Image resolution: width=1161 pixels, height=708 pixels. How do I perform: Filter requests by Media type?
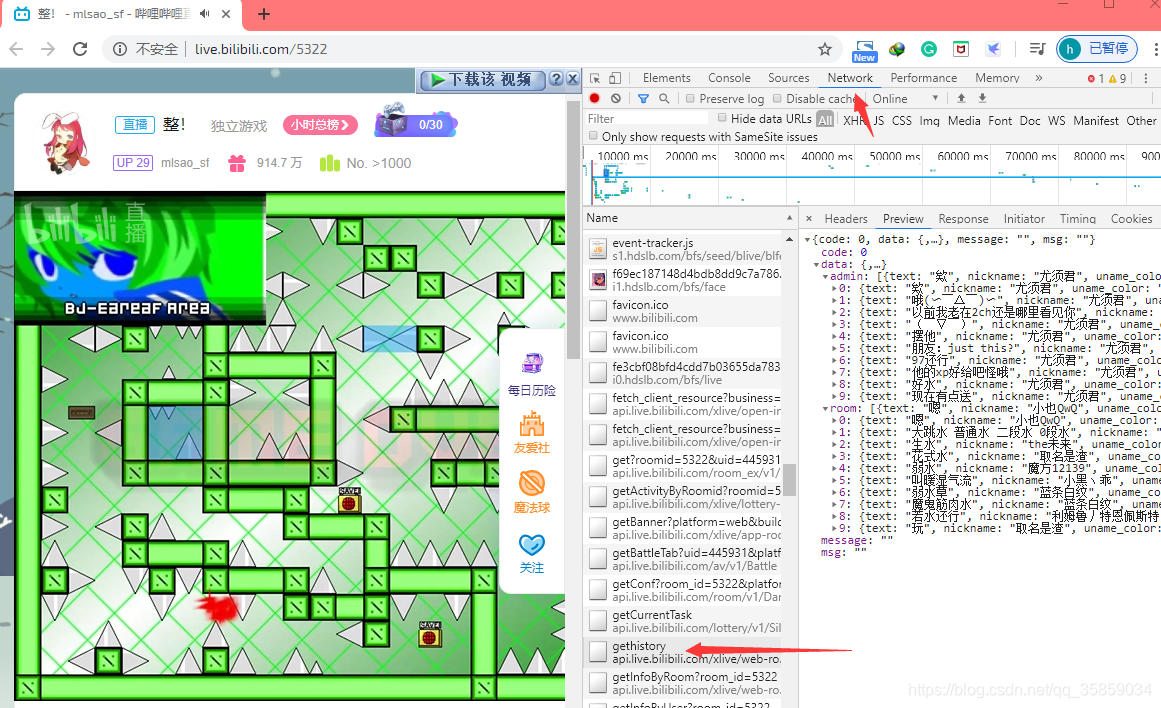point(963,120)
